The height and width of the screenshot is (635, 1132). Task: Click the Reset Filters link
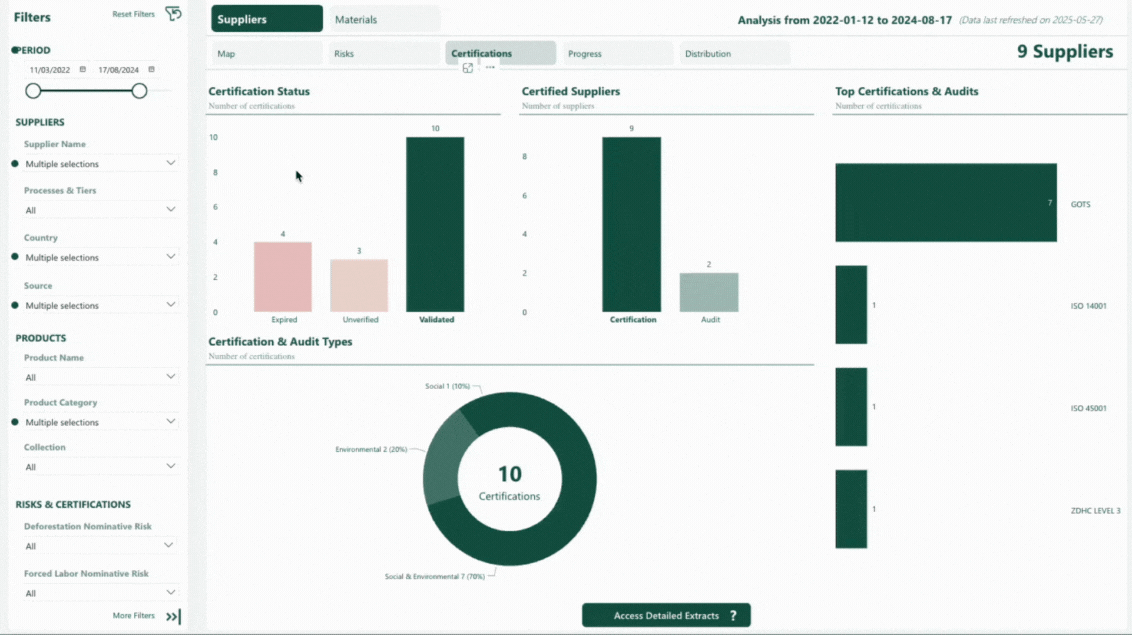tap(133, 14)
